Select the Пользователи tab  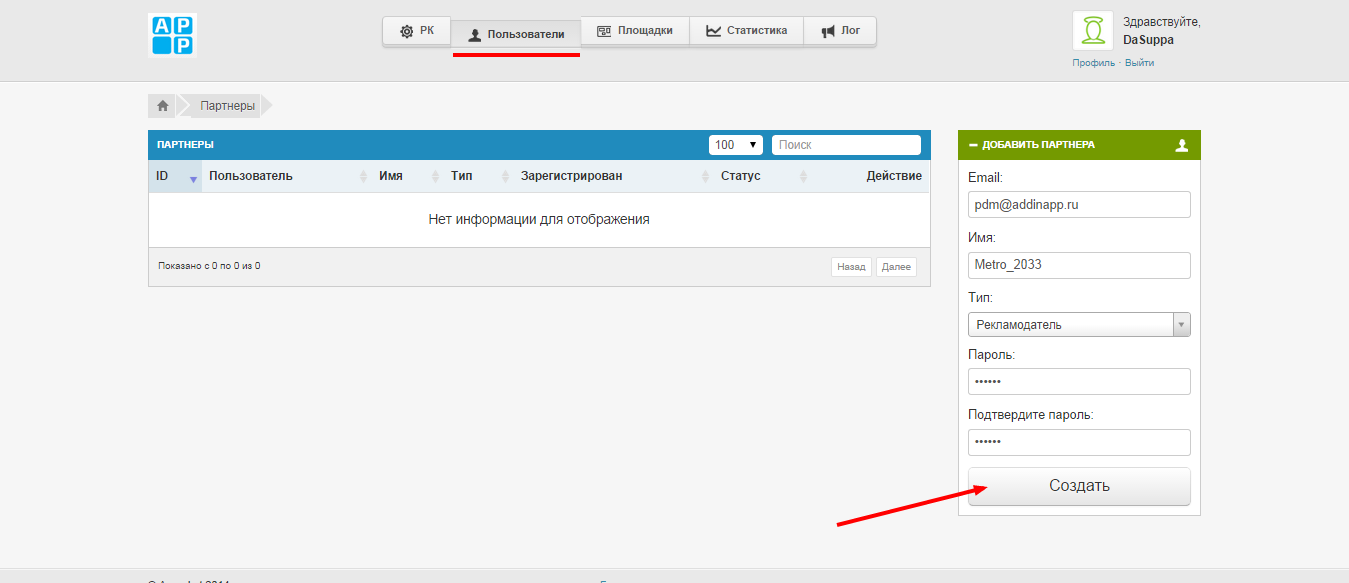point(516,34)
